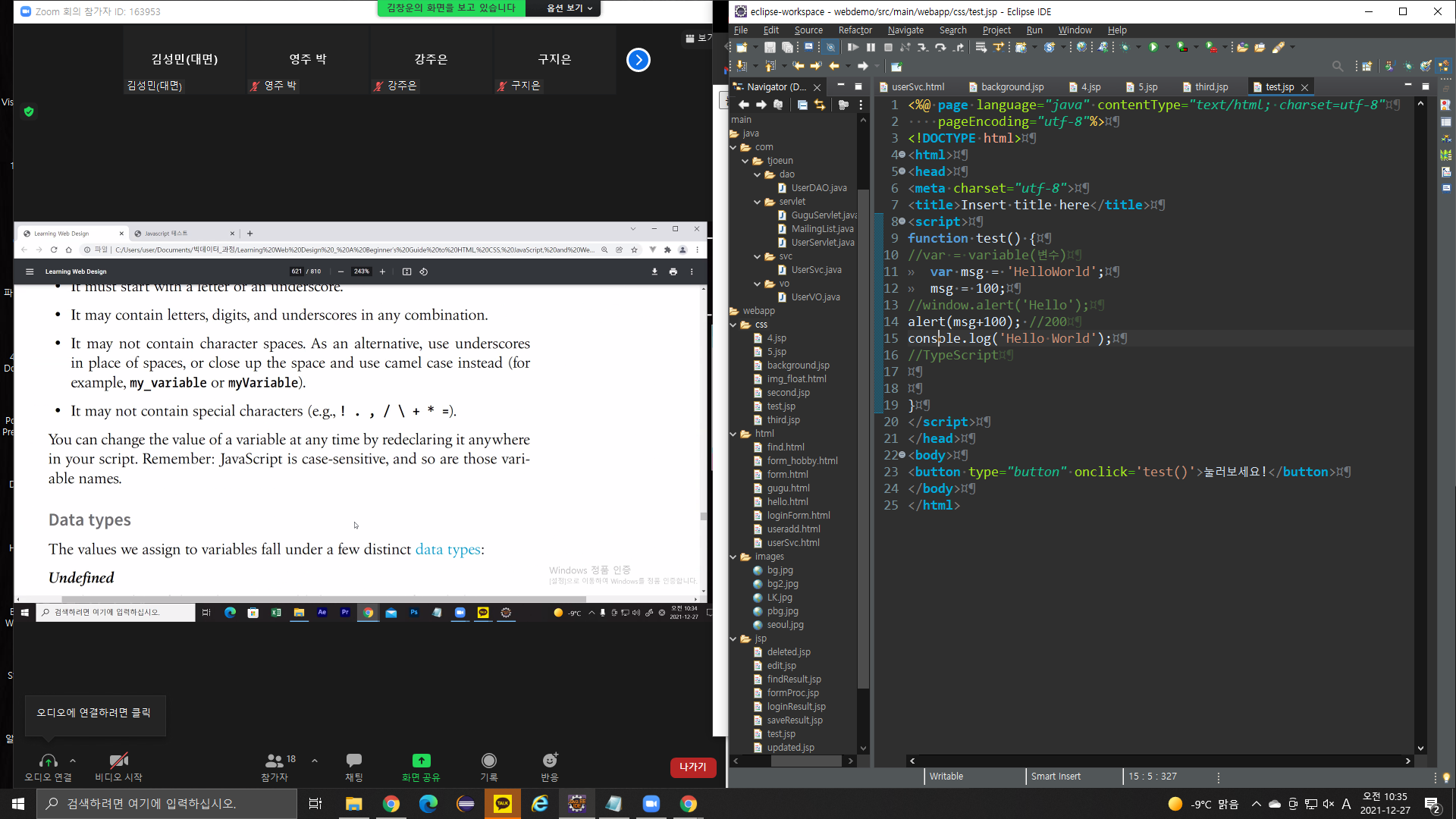Open the Refactor menu in Eclipse

click(855, 30)
